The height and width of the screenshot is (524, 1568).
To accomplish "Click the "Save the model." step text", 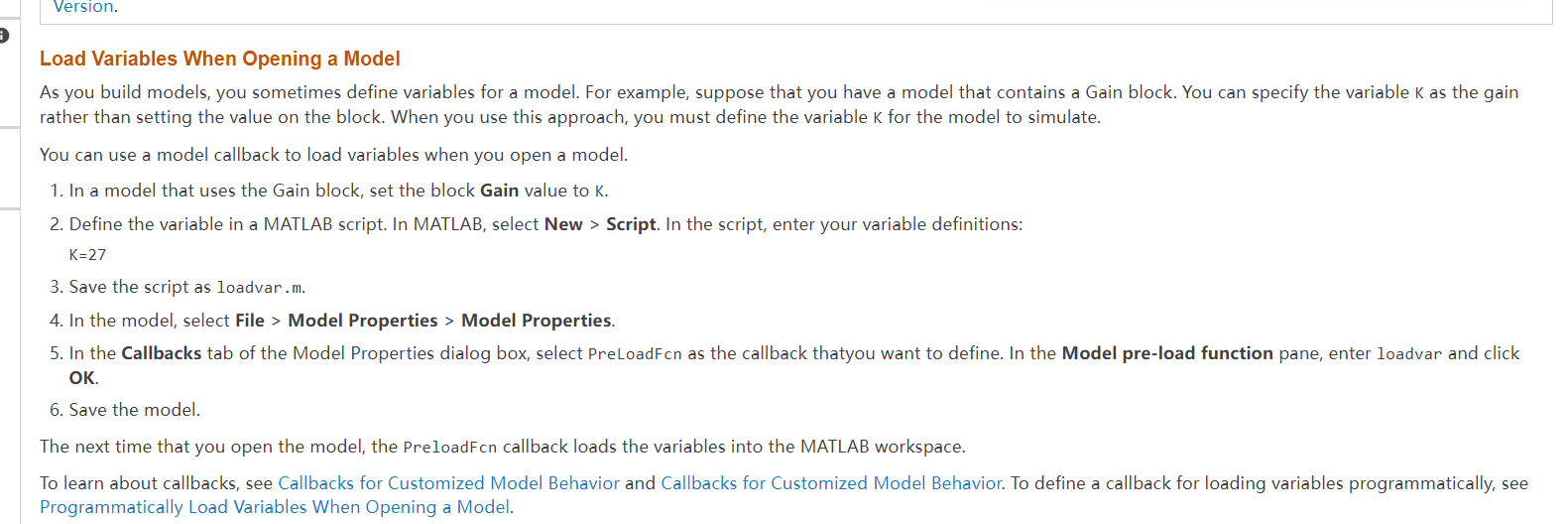I will (x=135, y=410).
